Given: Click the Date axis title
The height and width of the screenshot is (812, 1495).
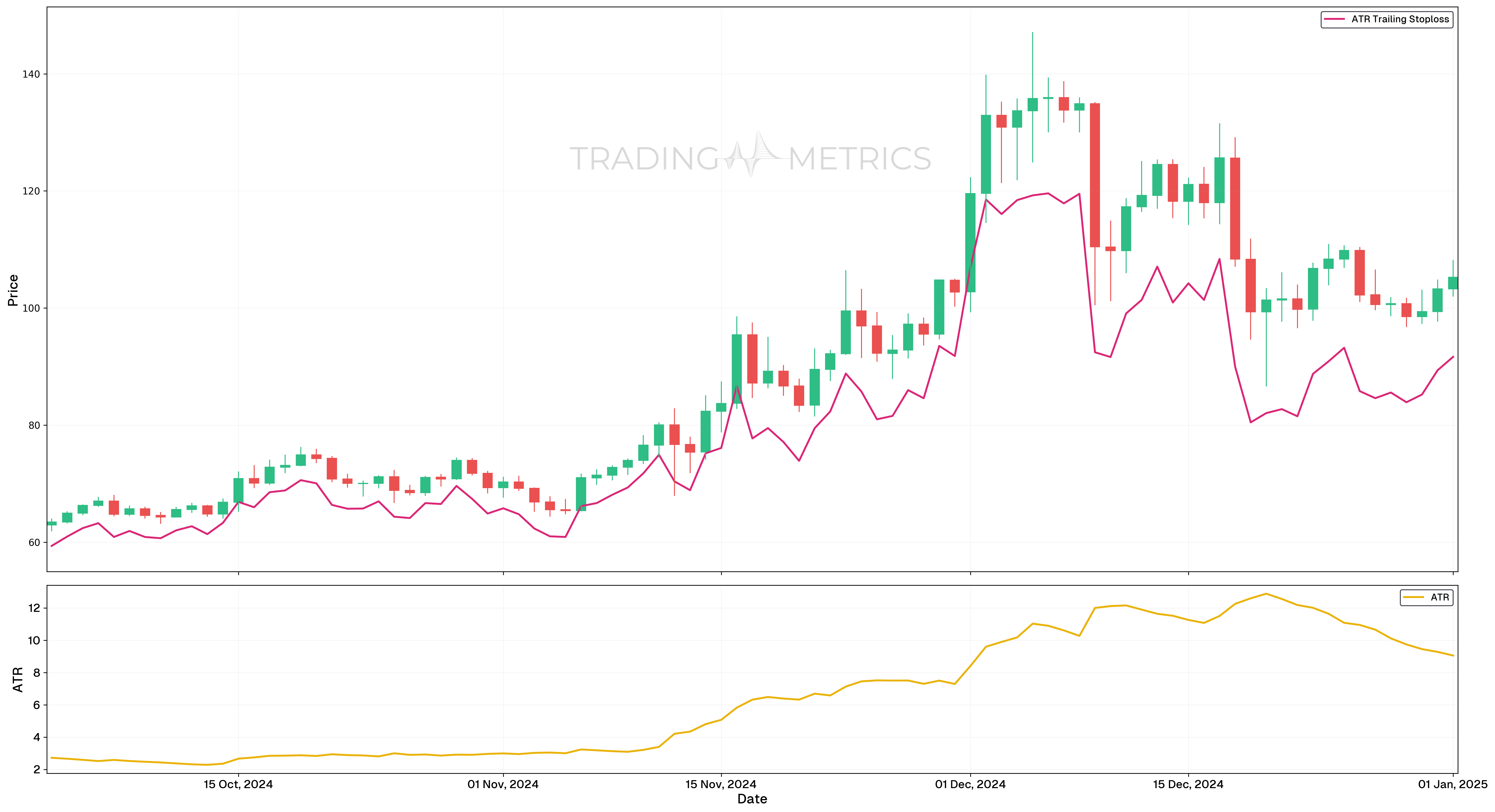Looking at the screenshot, I should tap(753, 799).
